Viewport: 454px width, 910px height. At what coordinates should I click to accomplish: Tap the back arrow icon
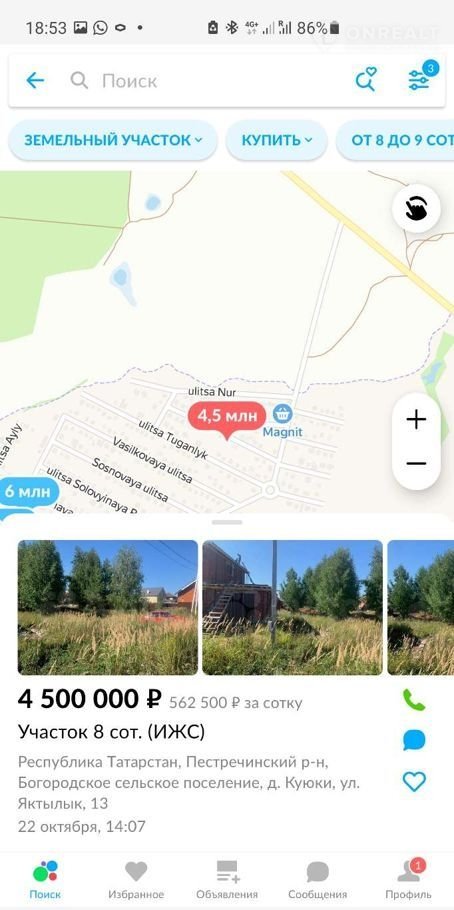pyautogui.click(x=35, y=80)
